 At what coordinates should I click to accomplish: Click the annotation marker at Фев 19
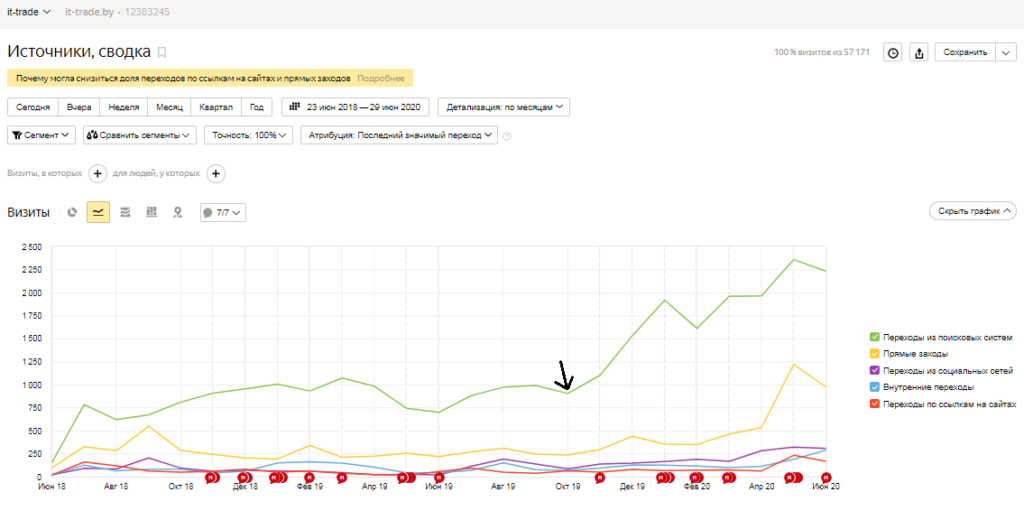coord(310,478)
